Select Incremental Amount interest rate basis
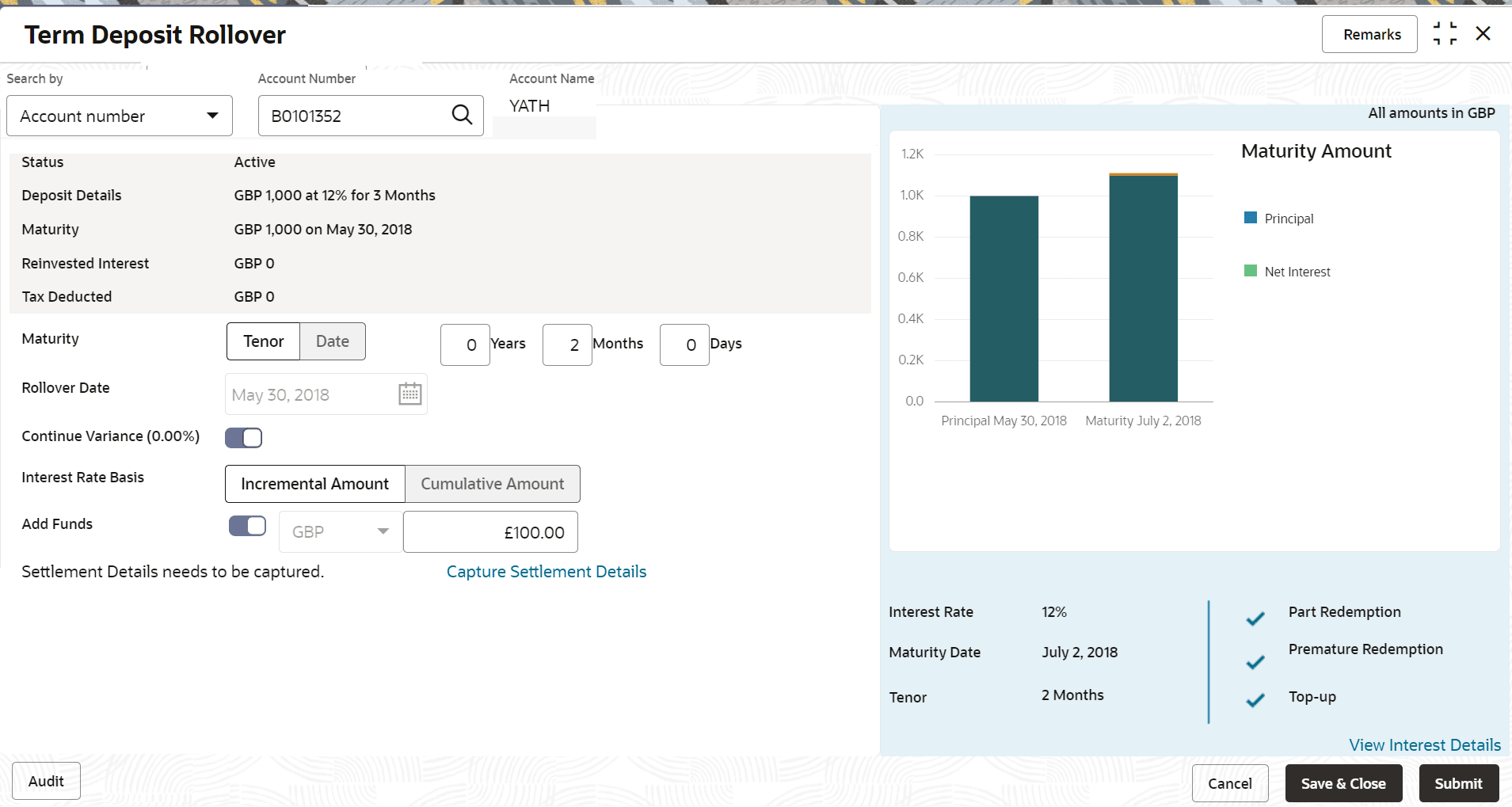 pyautogui.click(x=314, y=484)
